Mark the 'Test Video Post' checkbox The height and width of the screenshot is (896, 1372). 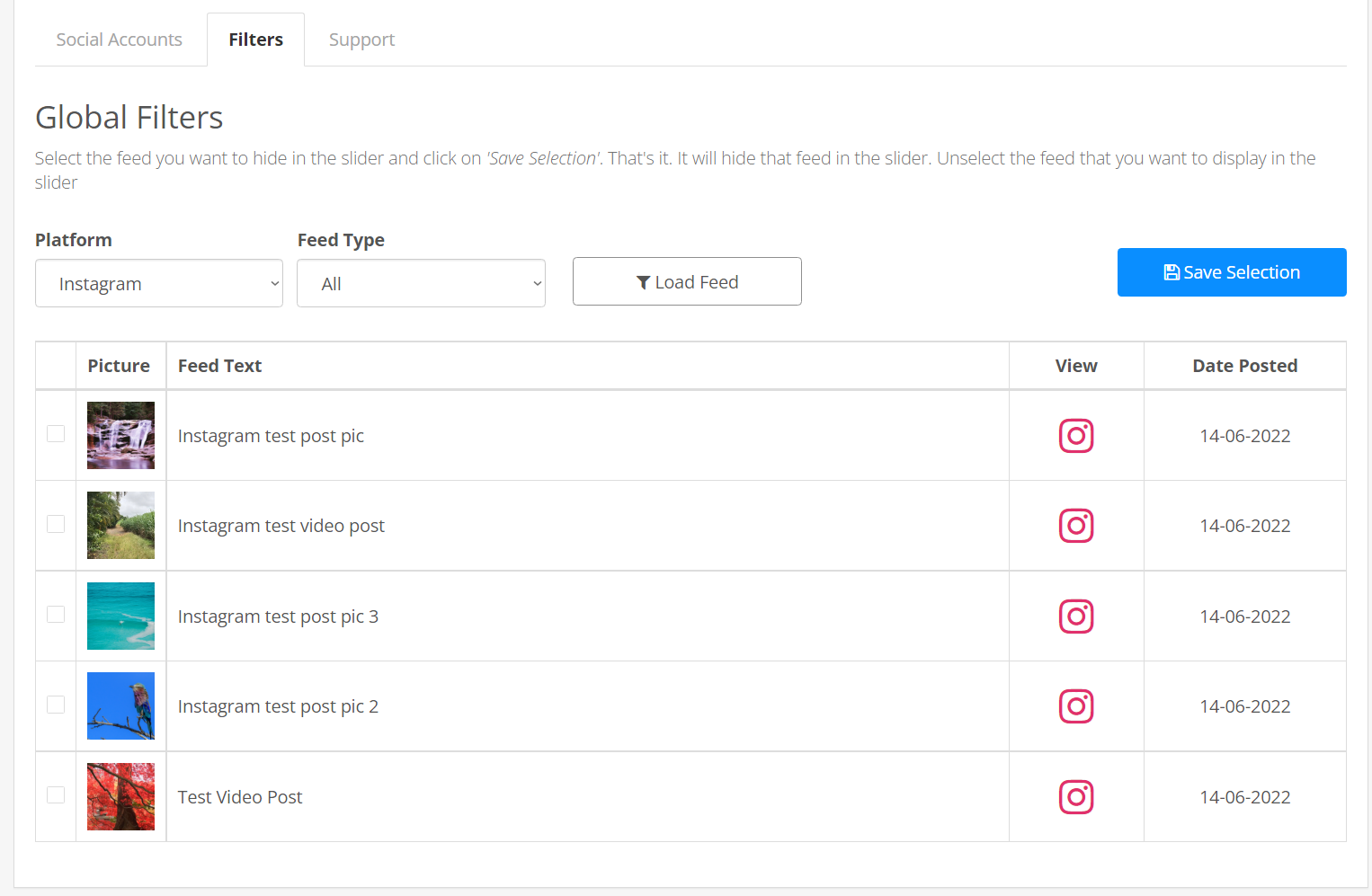coord(56,795)
